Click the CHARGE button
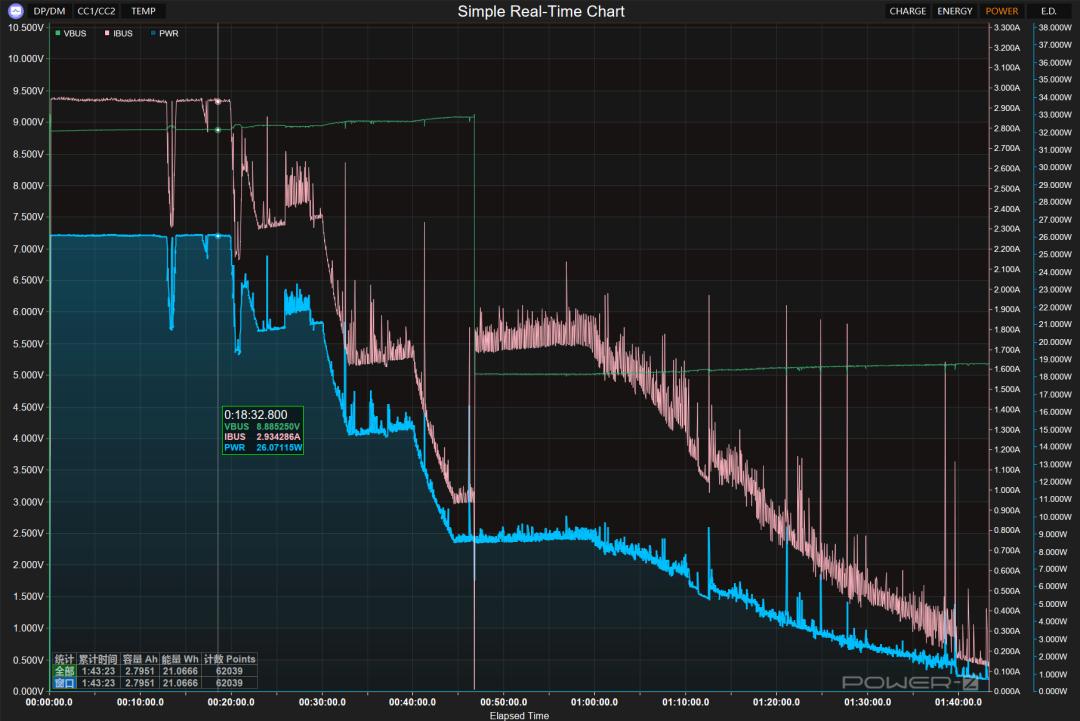This screenshot has width=1080, height=721. [x=907, y=11]
